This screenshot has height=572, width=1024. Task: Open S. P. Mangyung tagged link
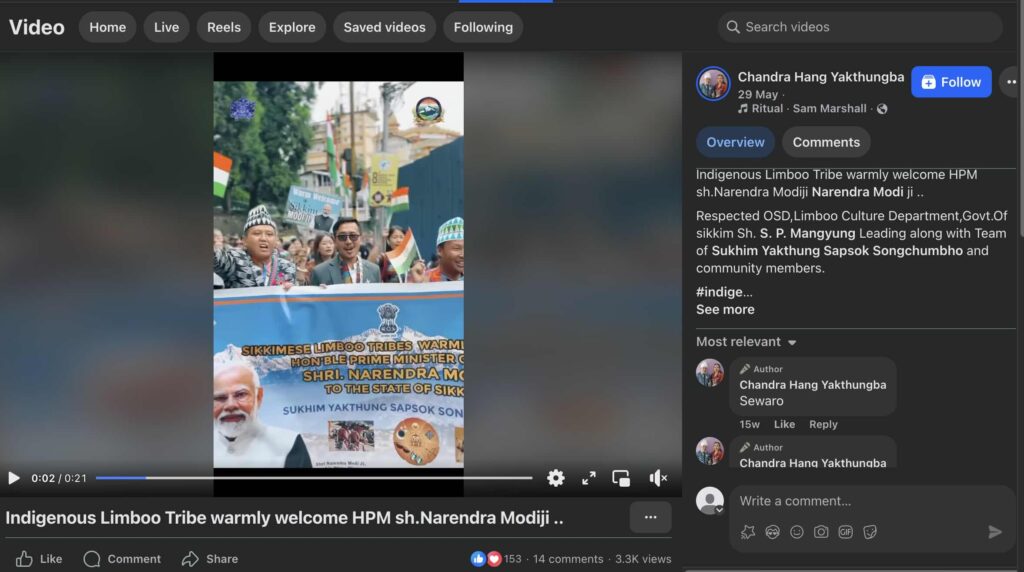click(x=807, y=233)
